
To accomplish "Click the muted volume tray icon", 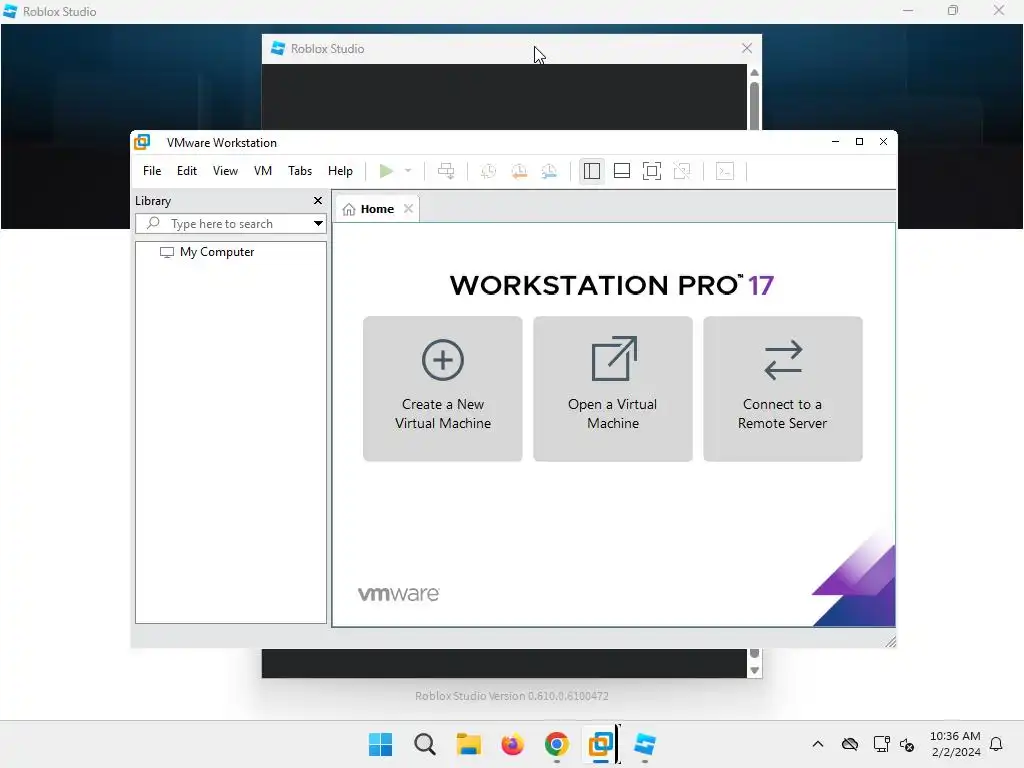I will tap(907, 744).
